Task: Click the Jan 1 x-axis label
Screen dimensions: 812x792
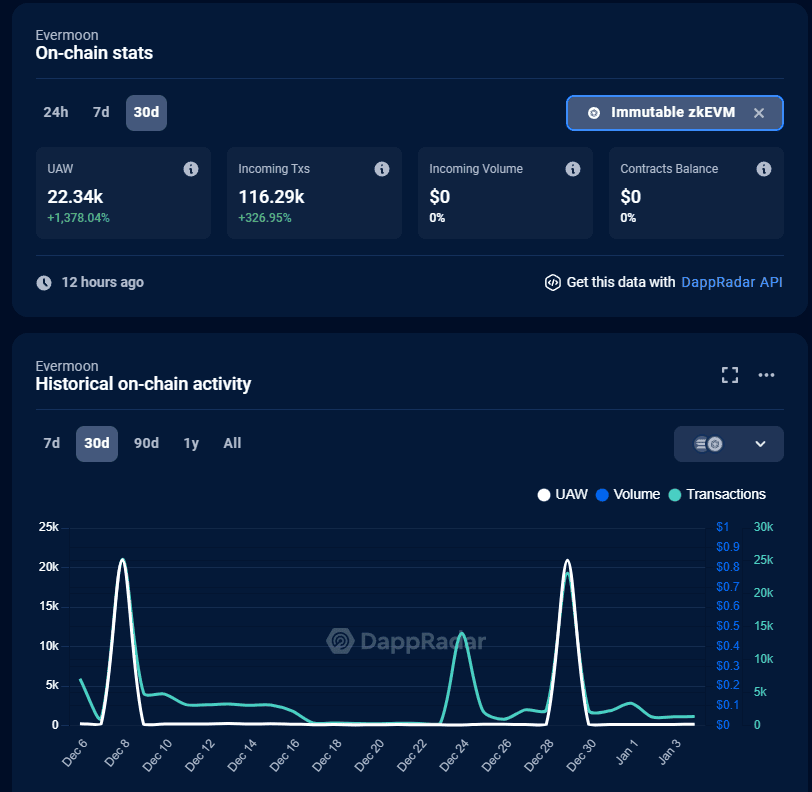Action: (x=626, y=753)
